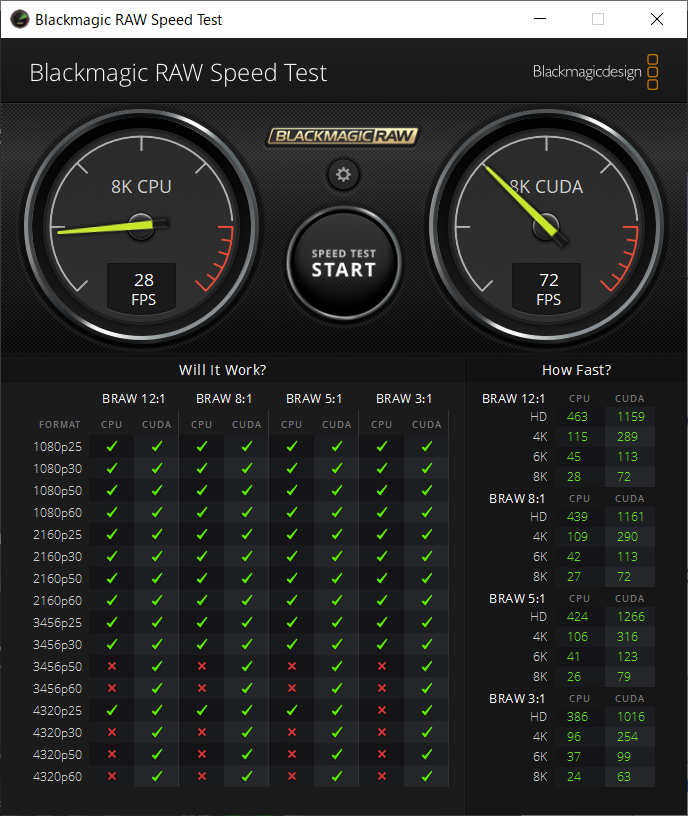The width and height of the screenshot is (688, 816).
Task: Select the 1080p25 format row label
Action: click(57, 447)
